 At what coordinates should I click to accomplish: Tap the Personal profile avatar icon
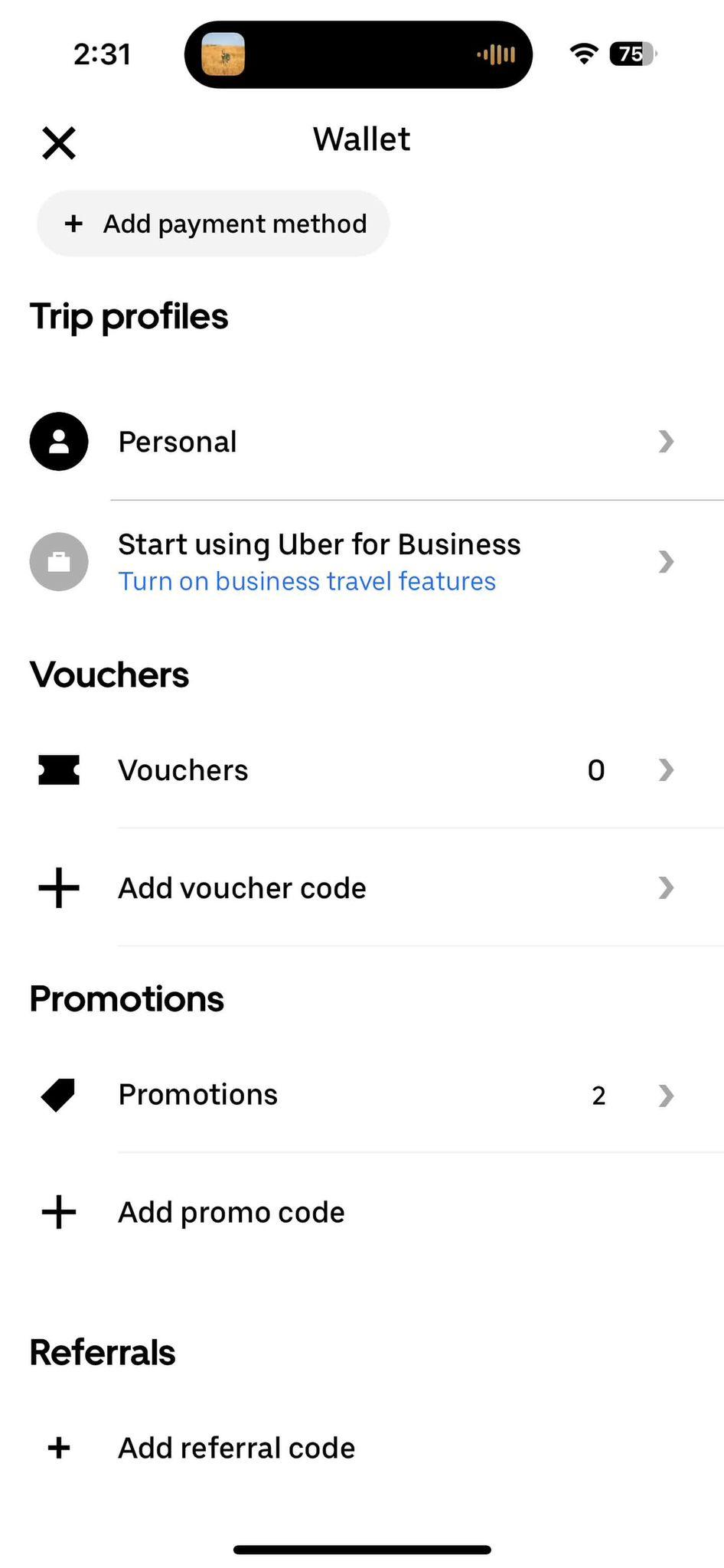[59, 442]
